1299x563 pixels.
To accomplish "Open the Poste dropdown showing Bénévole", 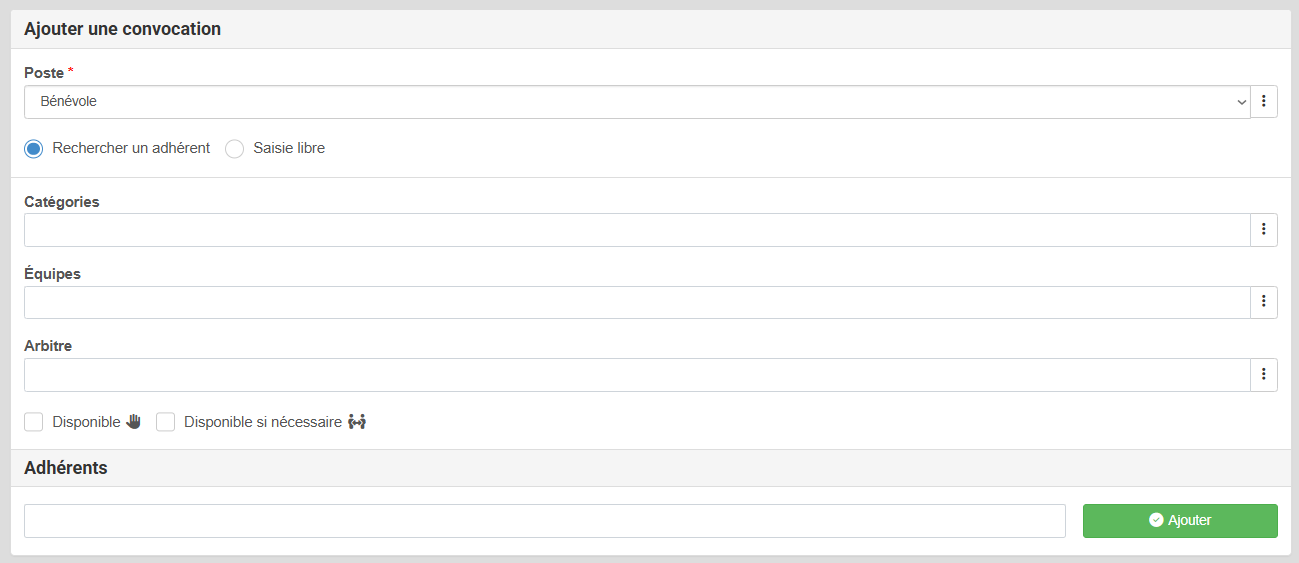I will (x=636, y=102).
